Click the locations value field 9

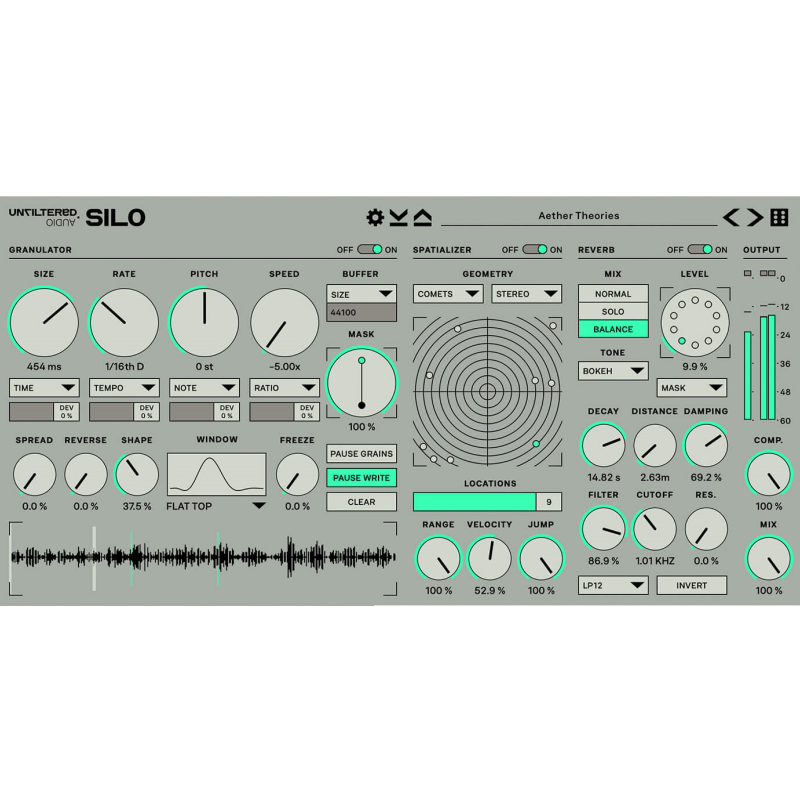(549, 502)
